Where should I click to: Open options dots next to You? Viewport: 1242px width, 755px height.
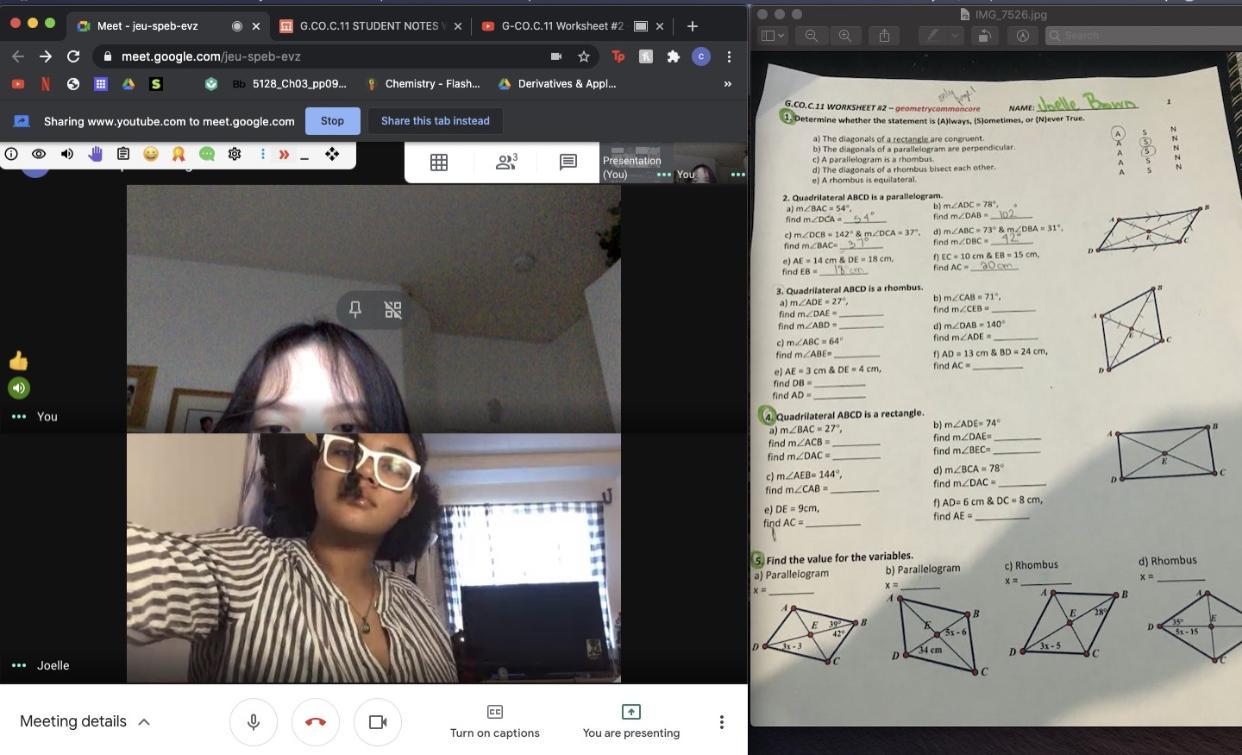(18, 417)
